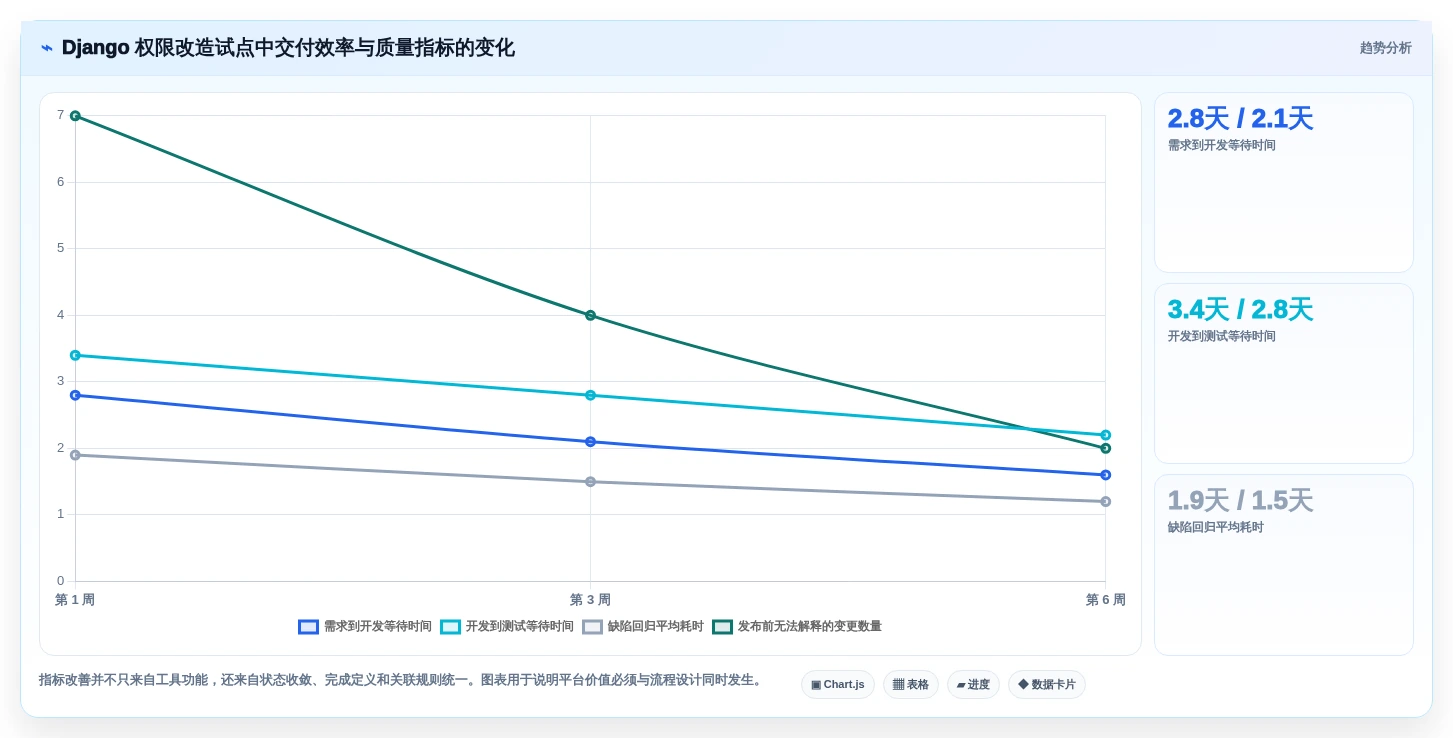Click the 第 1 周 x-axis label

click(x=75, y=600)
